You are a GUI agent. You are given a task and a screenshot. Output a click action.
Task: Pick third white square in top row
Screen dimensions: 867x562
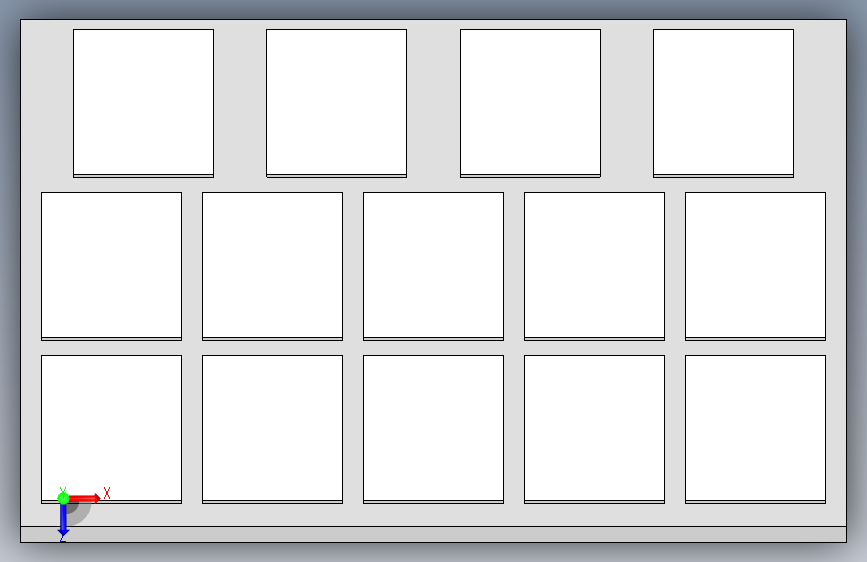(x=530, y=103)
